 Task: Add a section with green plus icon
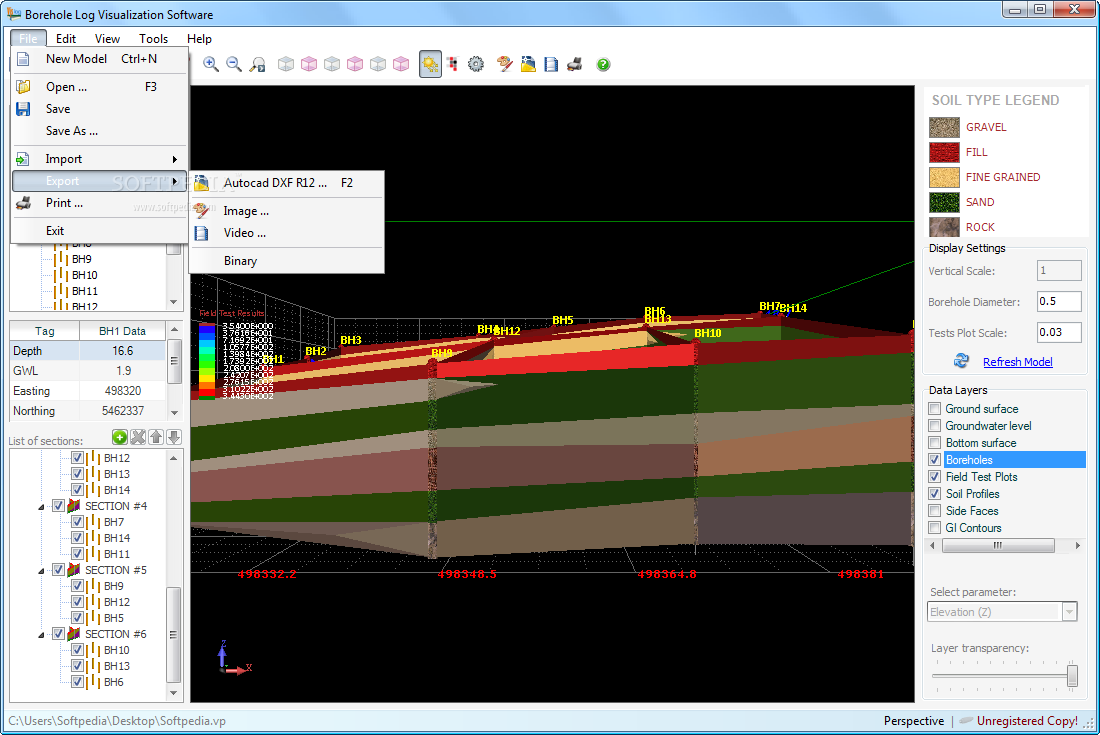click(120, 438)
